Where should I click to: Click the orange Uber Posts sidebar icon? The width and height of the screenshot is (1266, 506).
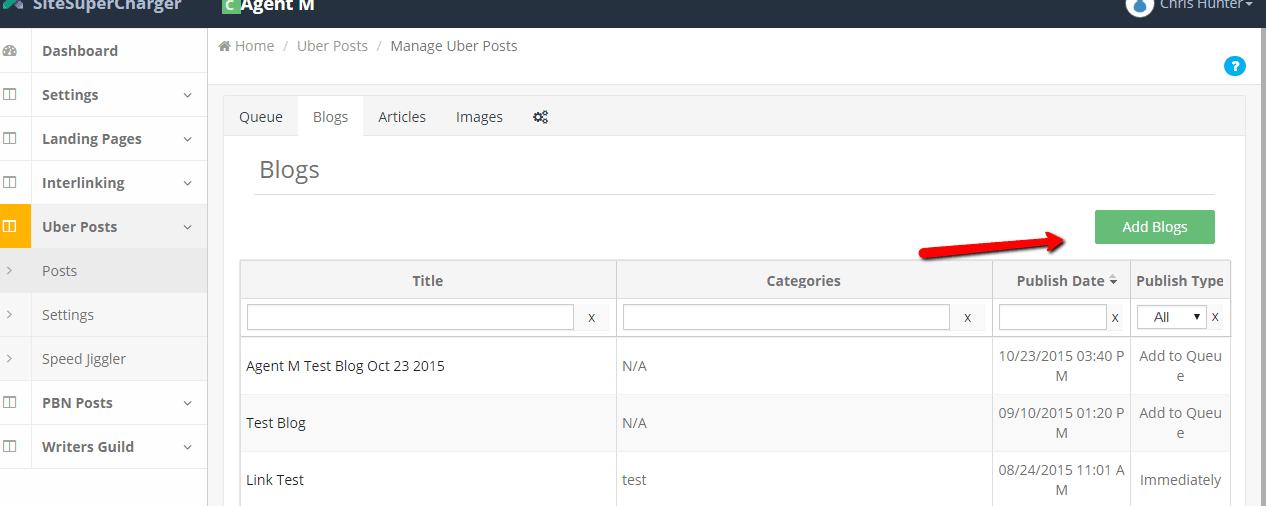[x=10, y=227]
